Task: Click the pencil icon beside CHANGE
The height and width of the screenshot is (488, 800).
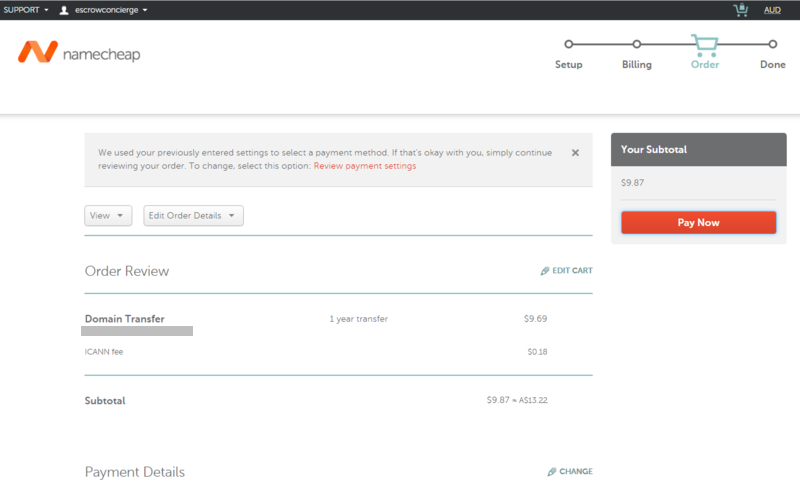Action: click(551, 472)
